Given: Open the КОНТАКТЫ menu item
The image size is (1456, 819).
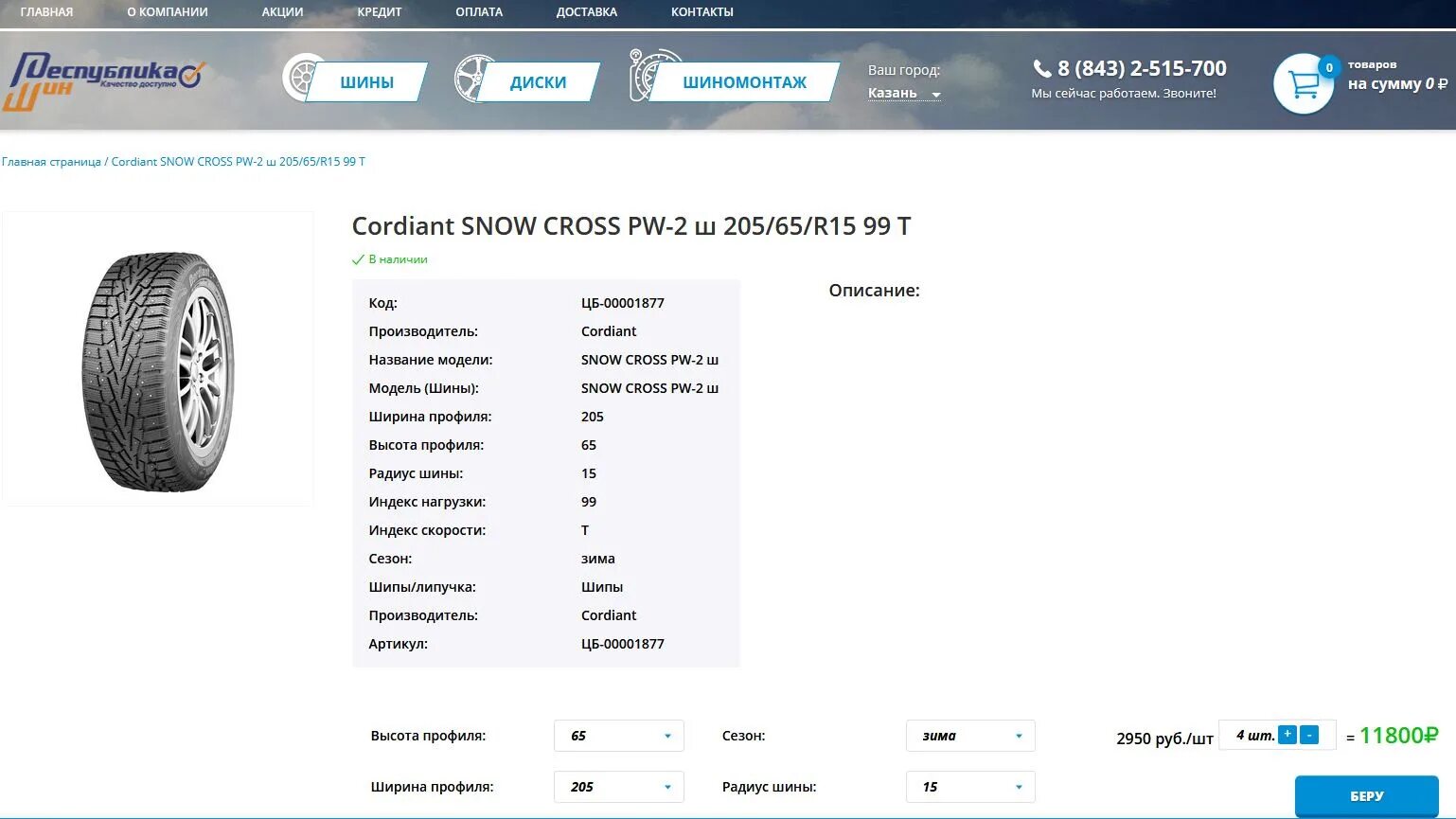Looking at the screenshot, I should point(702,12).
